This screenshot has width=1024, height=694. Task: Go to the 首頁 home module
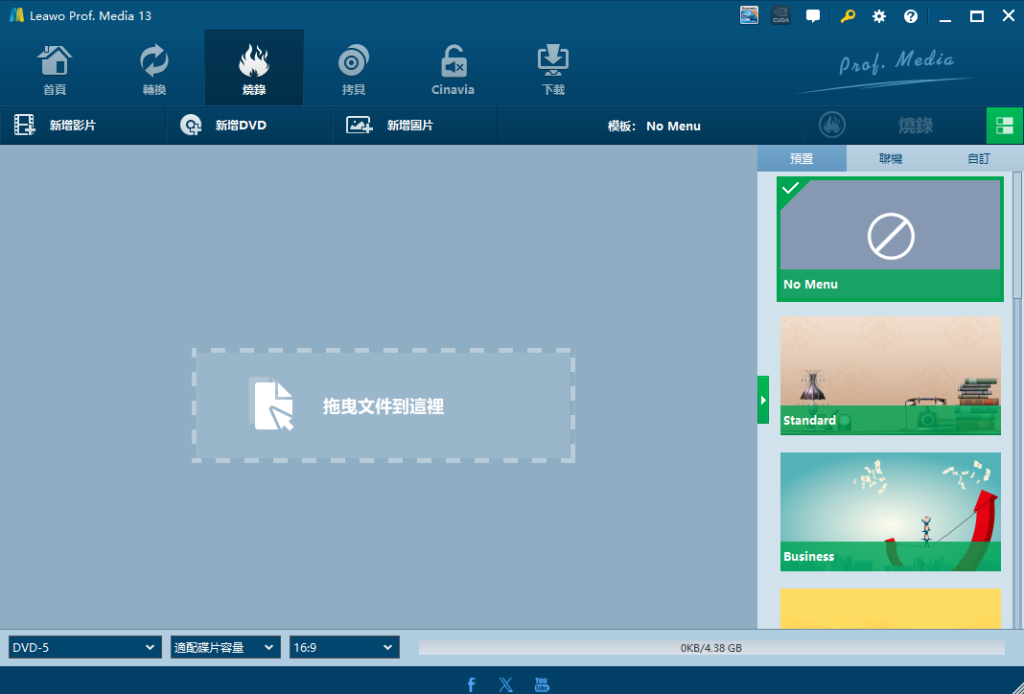coord(54,69)
